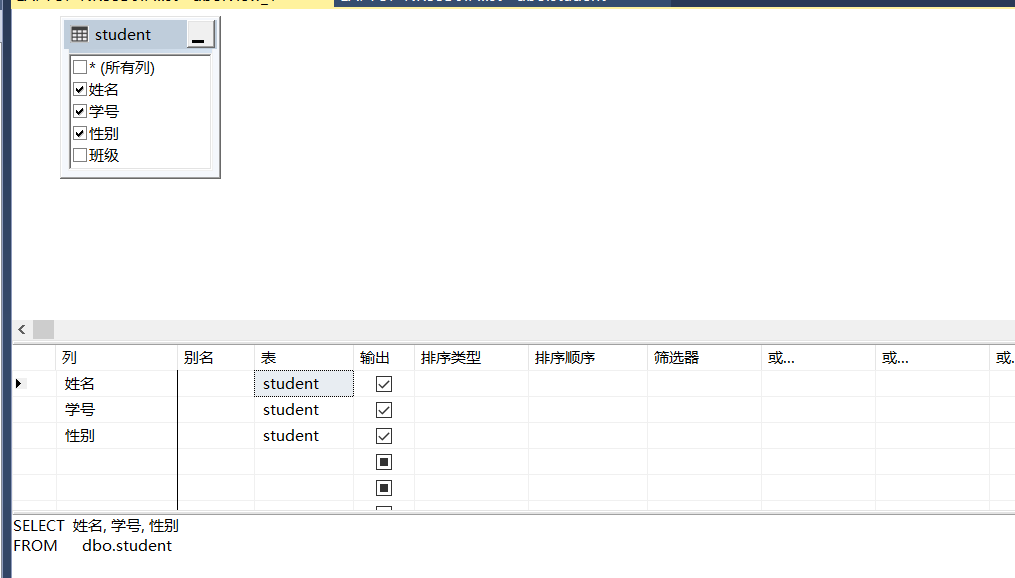The image size is (1015, 578).
Task: Click the FROM dbo.student line in SQL pane
Action: [93, 546]
